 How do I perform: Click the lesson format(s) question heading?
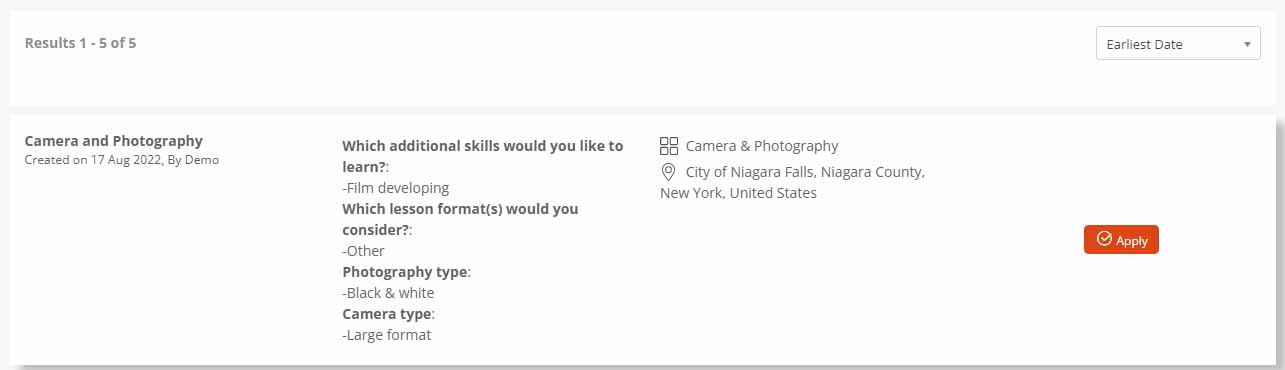460,219
